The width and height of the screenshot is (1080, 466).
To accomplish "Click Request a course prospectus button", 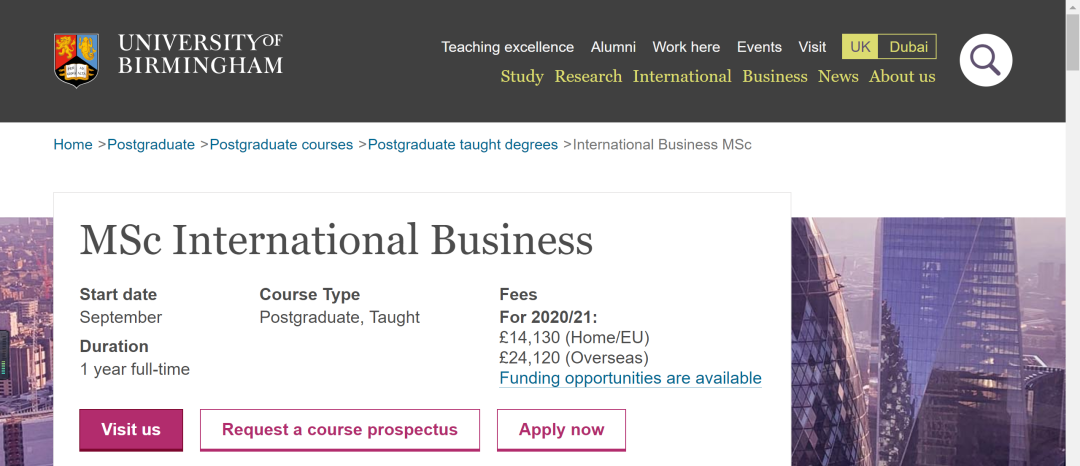I will 340,430.
